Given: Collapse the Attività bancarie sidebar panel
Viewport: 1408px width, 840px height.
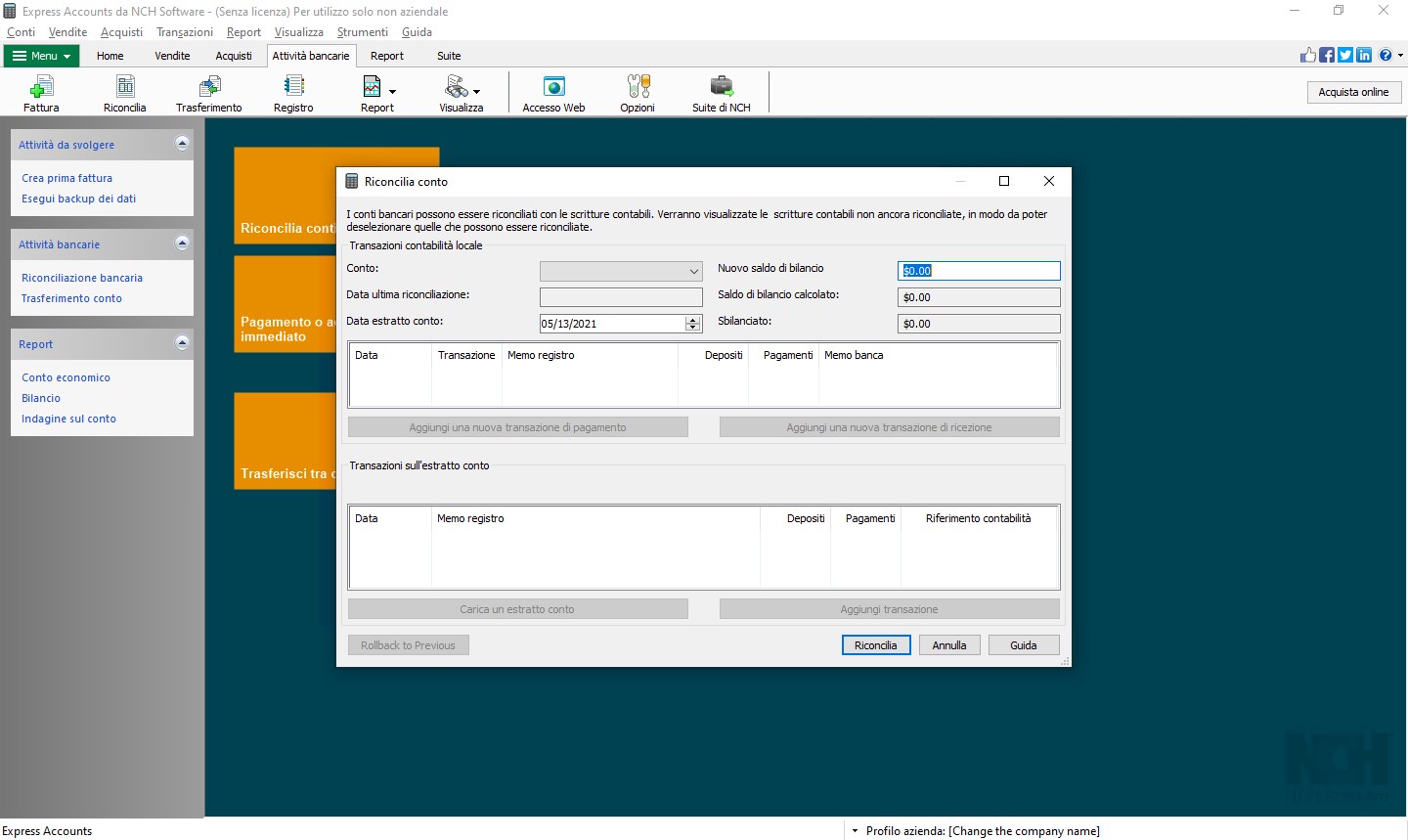Looking at the screenshot, I should click(182, 243).
